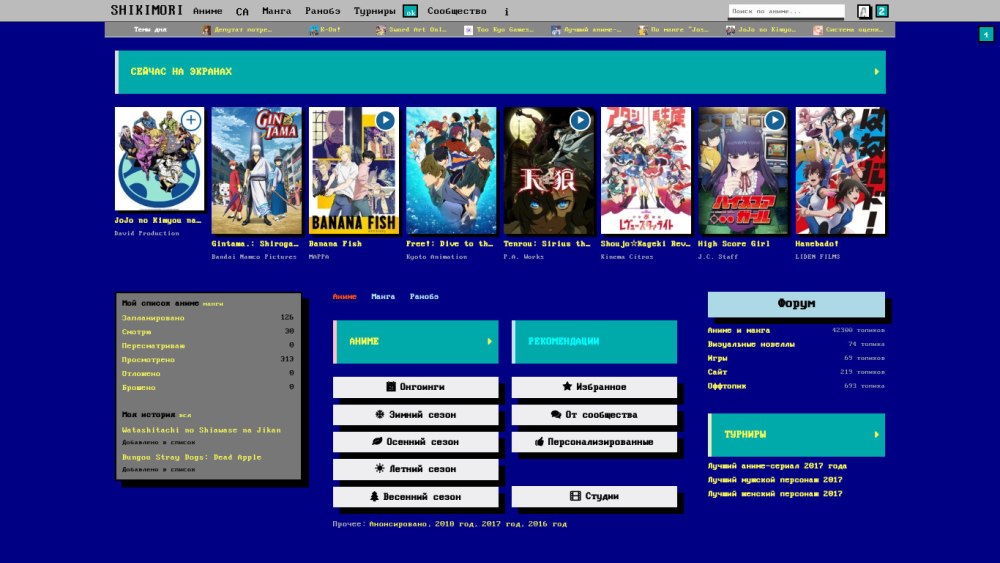Open the Free! Dive to the Future poster
1000x563 pixels.
pos(451,170)
